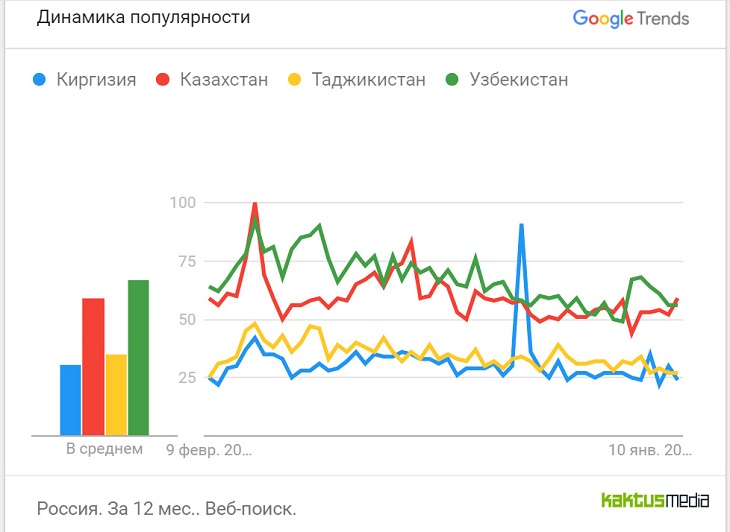Click the yellow Таджикистан legend dot
The image size is (730, 532).
(x=294, y=79)
